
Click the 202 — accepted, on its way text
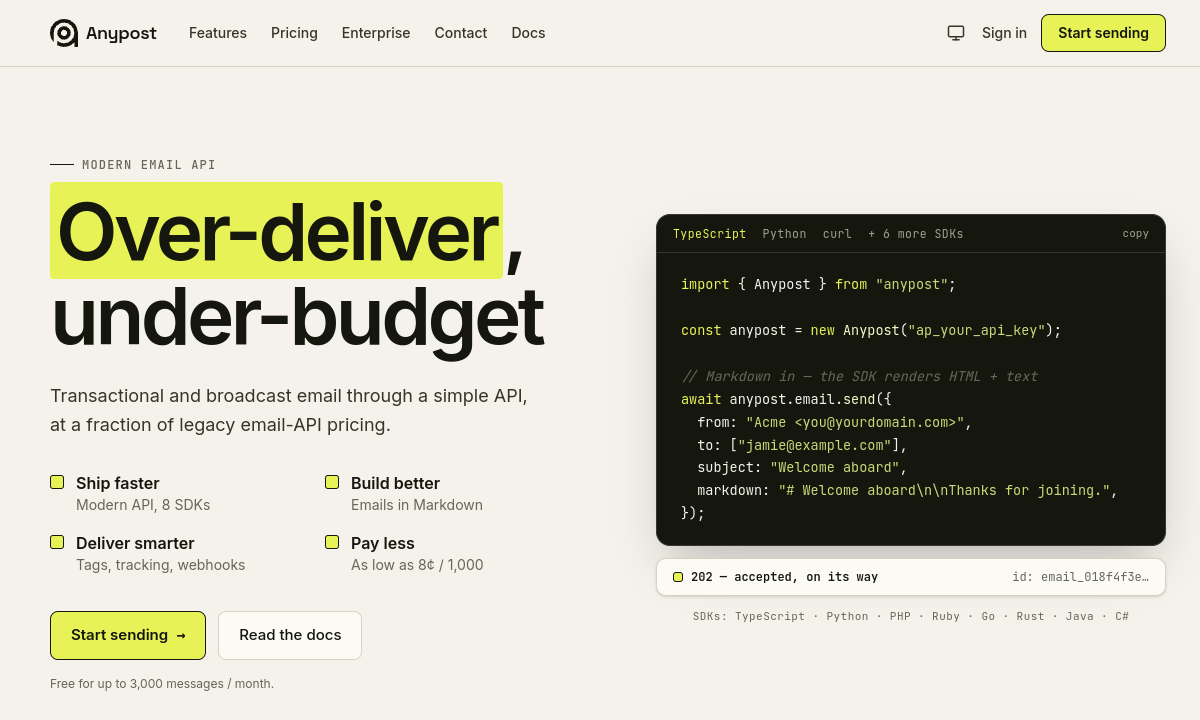pyautogui.click(x=784, y=577)
